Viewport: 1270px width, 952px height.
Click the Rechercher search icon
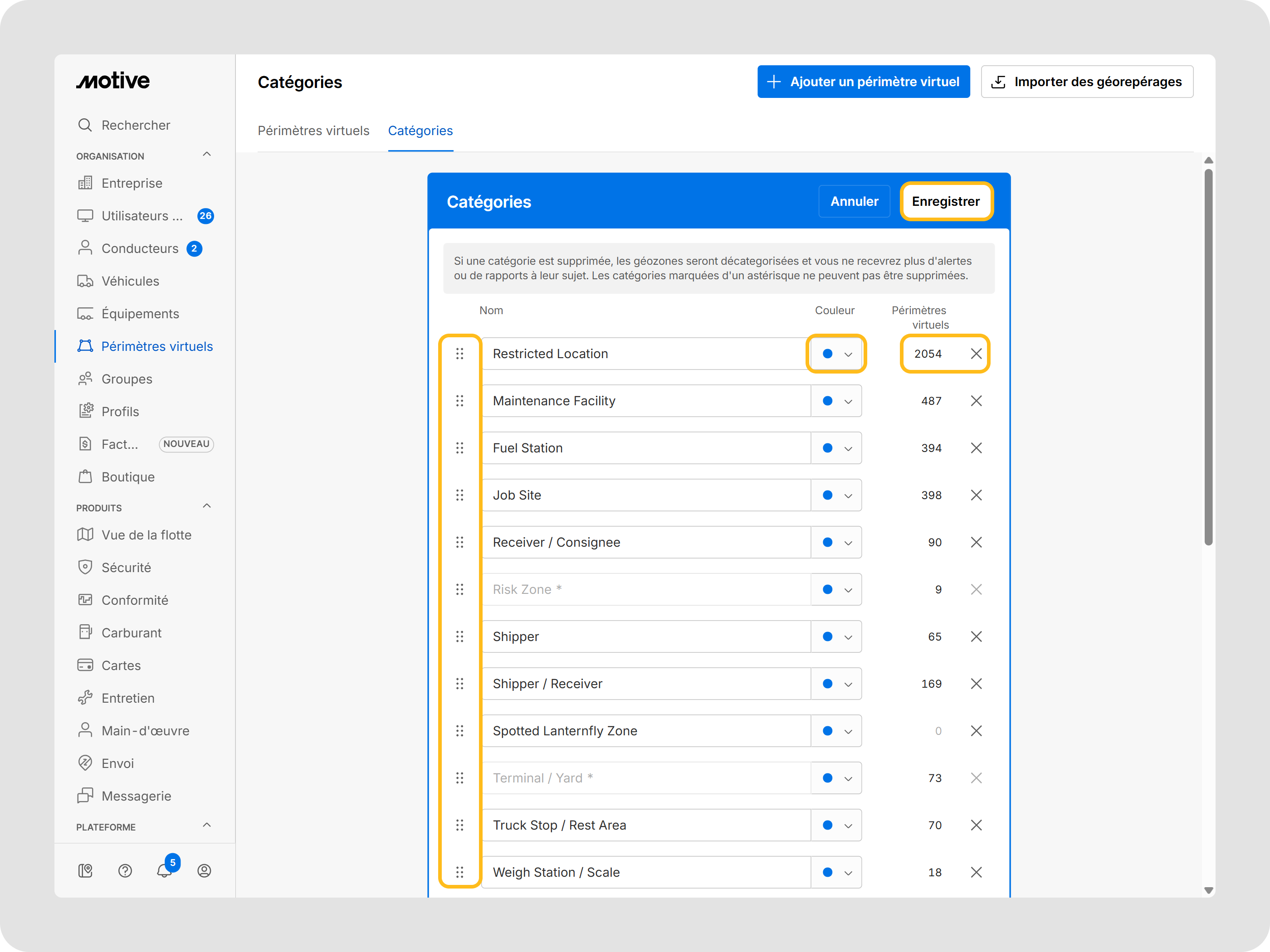point(85,125)
